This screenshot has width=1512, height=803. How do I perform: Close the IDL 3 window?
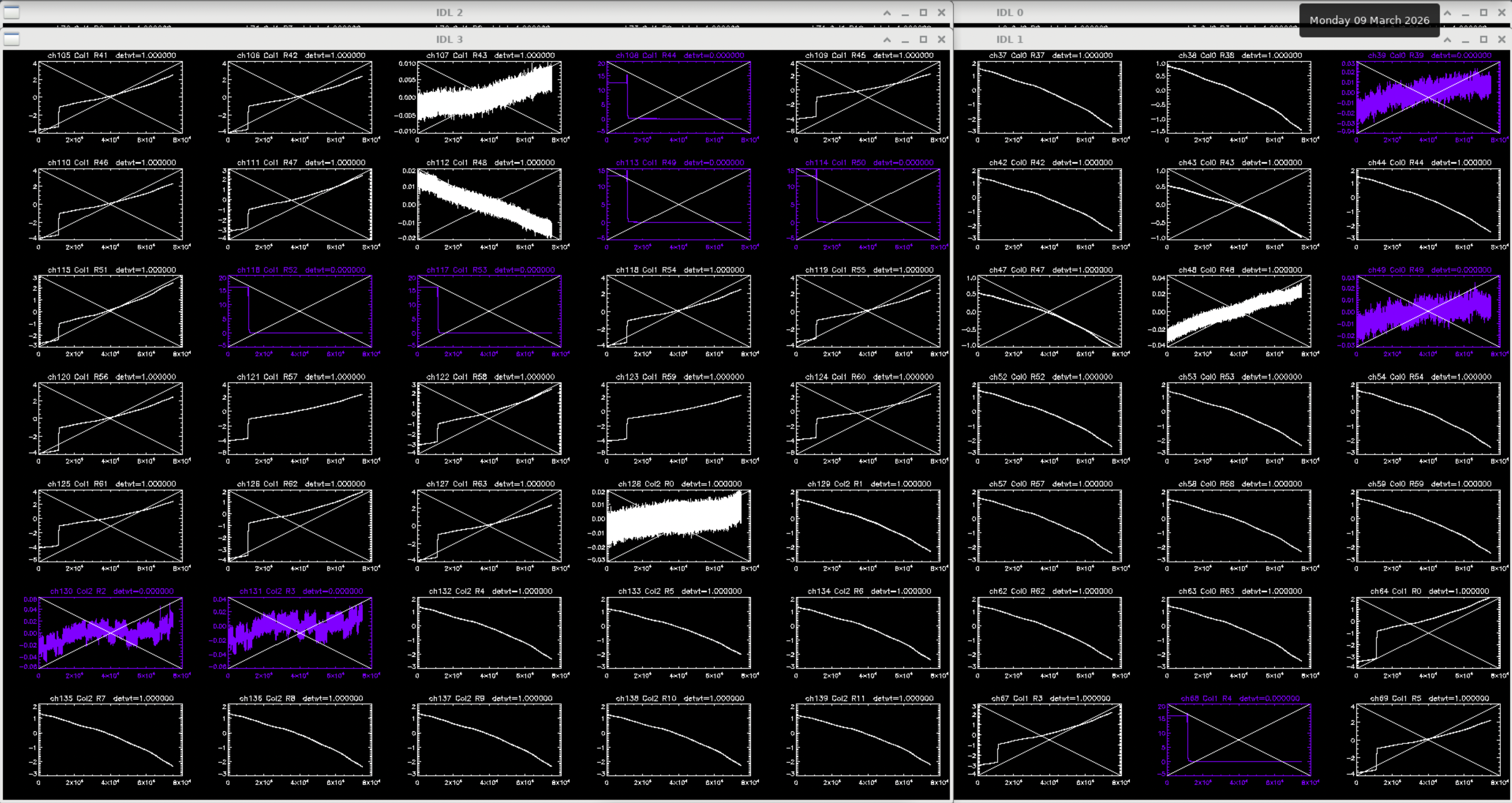942,39
